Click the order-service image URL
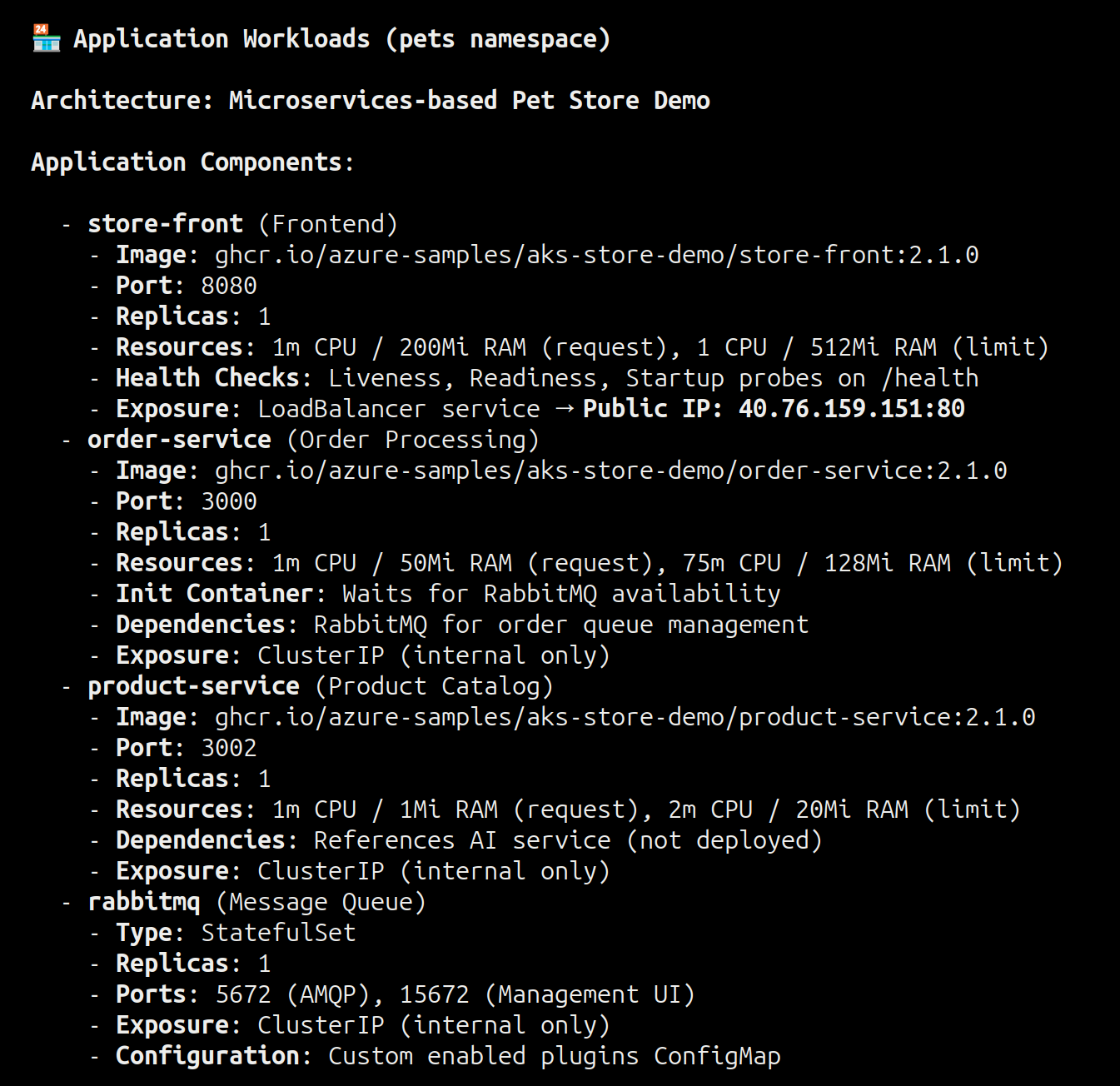Image resolution: width=1120 pixels, height=1086 pixels. (x=610, y=471)
